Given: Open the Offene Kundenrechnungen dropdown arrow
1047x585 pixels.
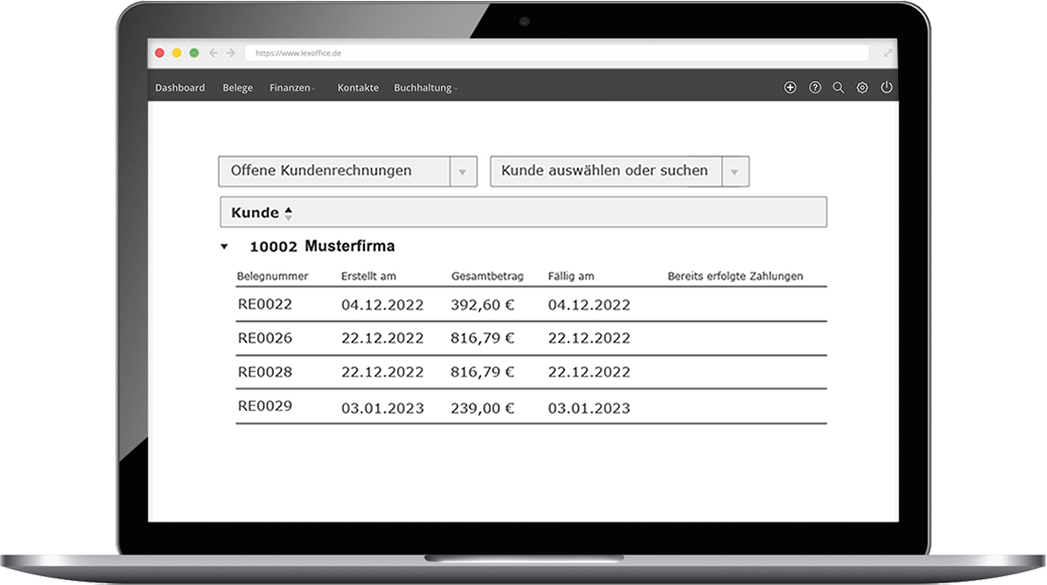Looking at the screenshot, I should tap(463, 172).
